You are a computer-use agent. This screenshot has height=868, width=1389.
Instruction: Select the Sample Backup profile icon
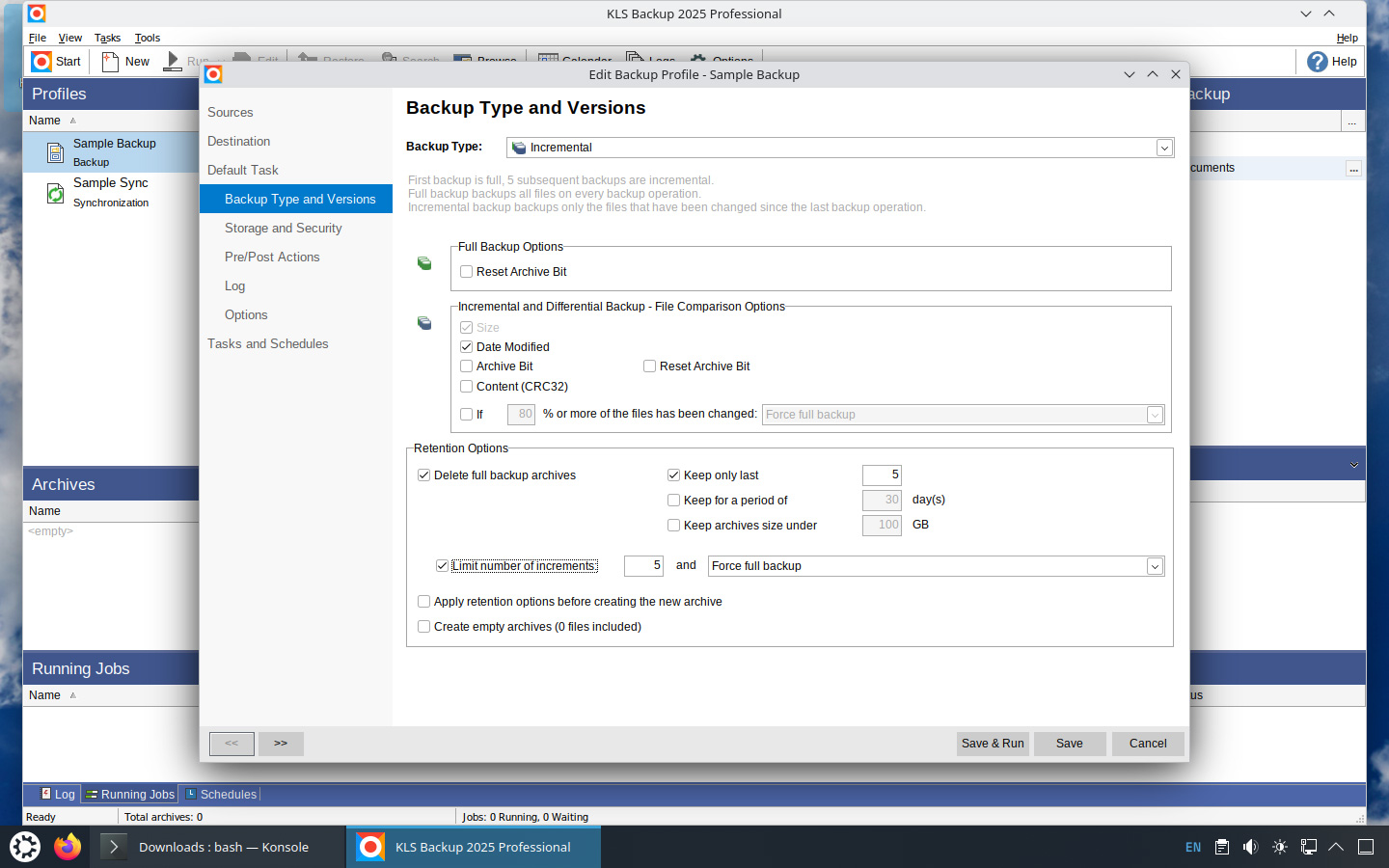(x=56, y=151)
